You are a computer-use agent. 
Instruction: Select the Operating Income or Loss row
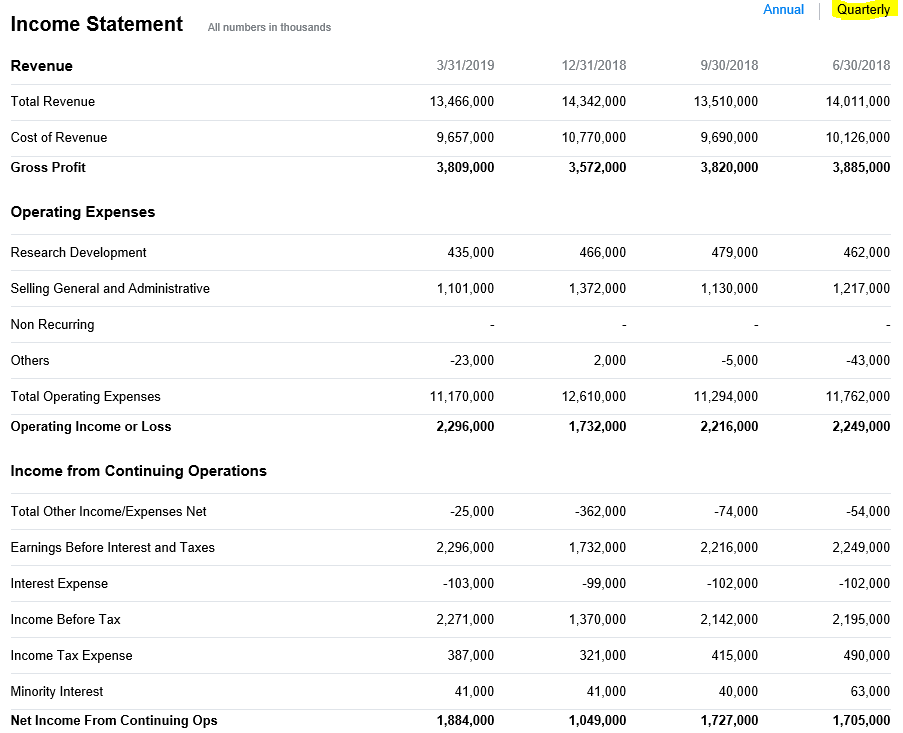click(x=90, y=426)
